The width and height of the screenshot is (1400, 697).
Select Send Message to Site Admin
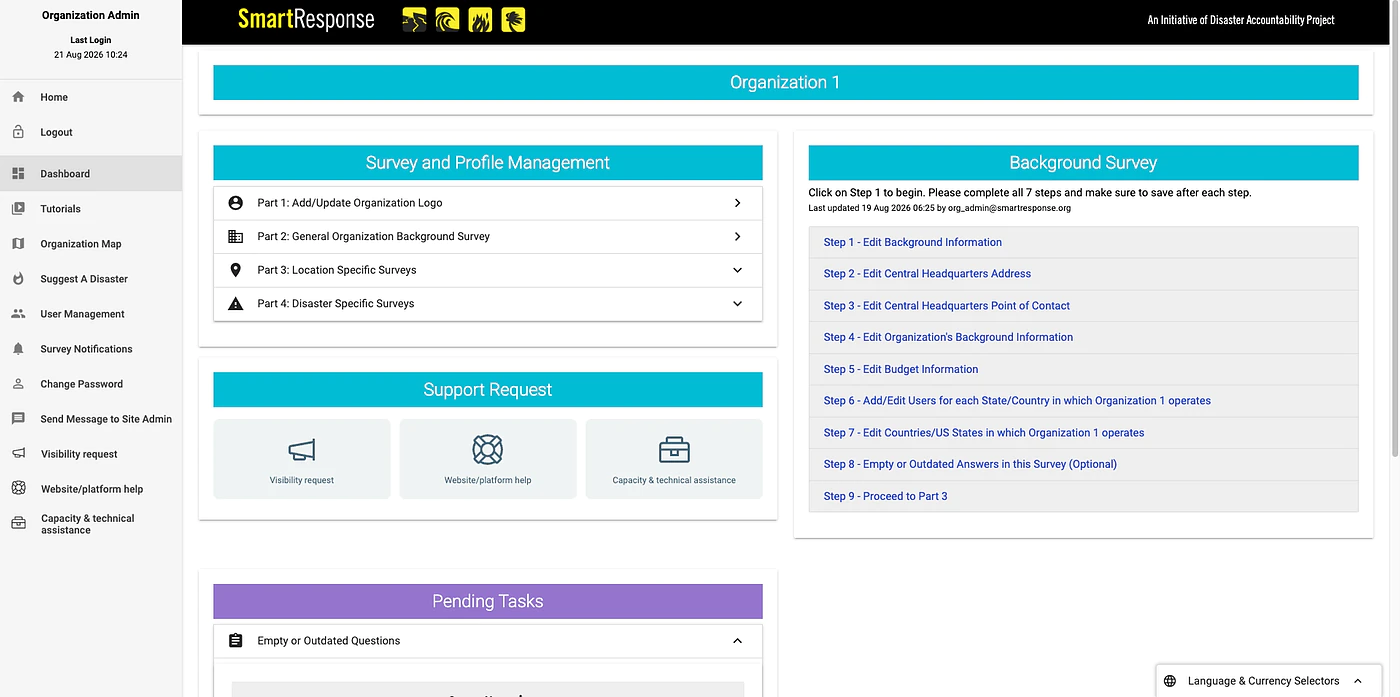106,419
